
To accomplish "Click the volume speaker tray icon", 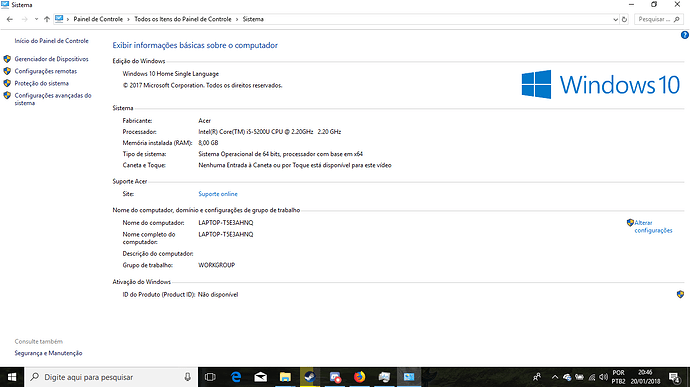I will click(x=603, y=377).
